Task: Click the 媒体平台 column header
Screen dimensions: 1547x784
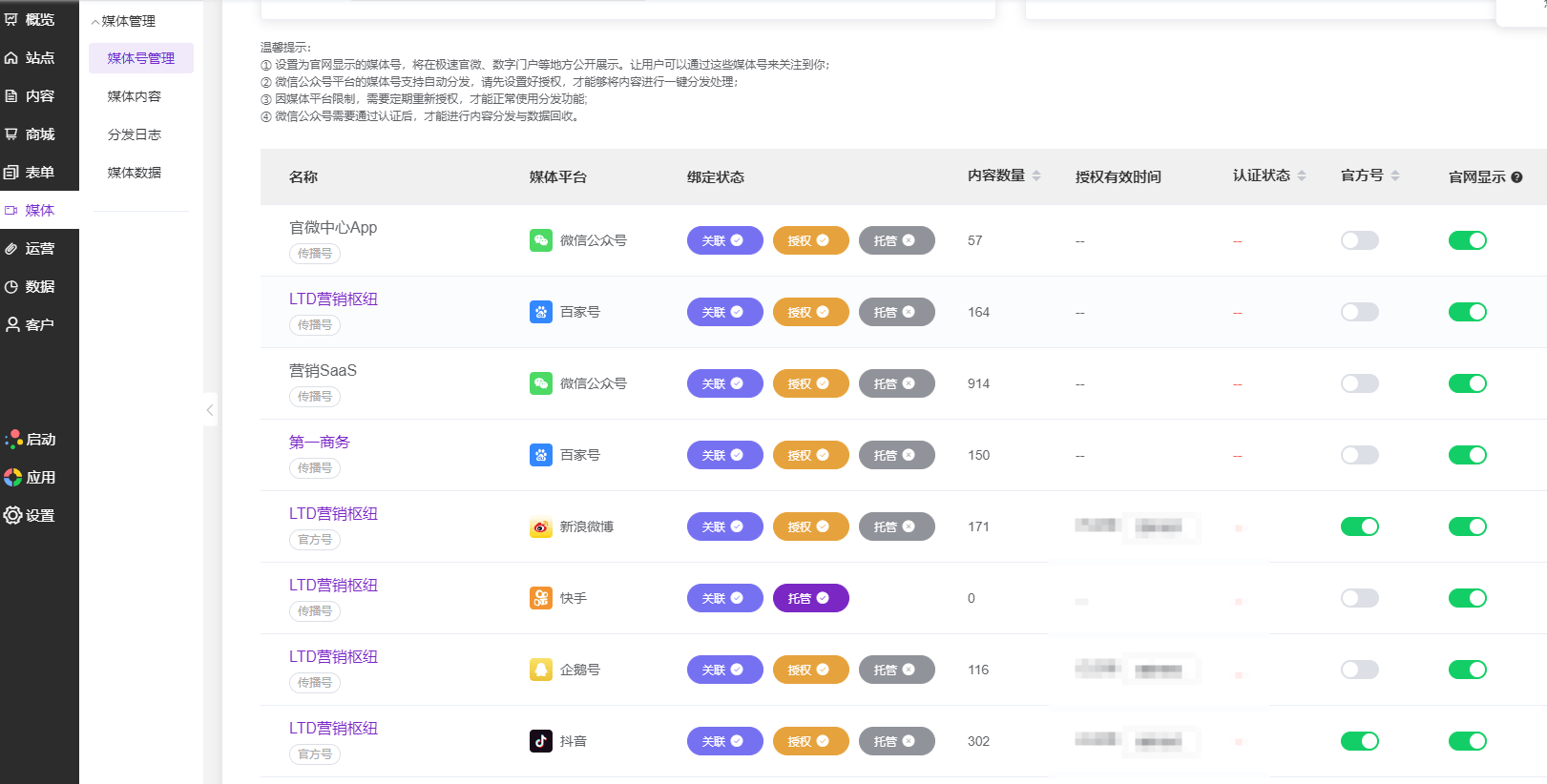Action: tap(558, 176)
